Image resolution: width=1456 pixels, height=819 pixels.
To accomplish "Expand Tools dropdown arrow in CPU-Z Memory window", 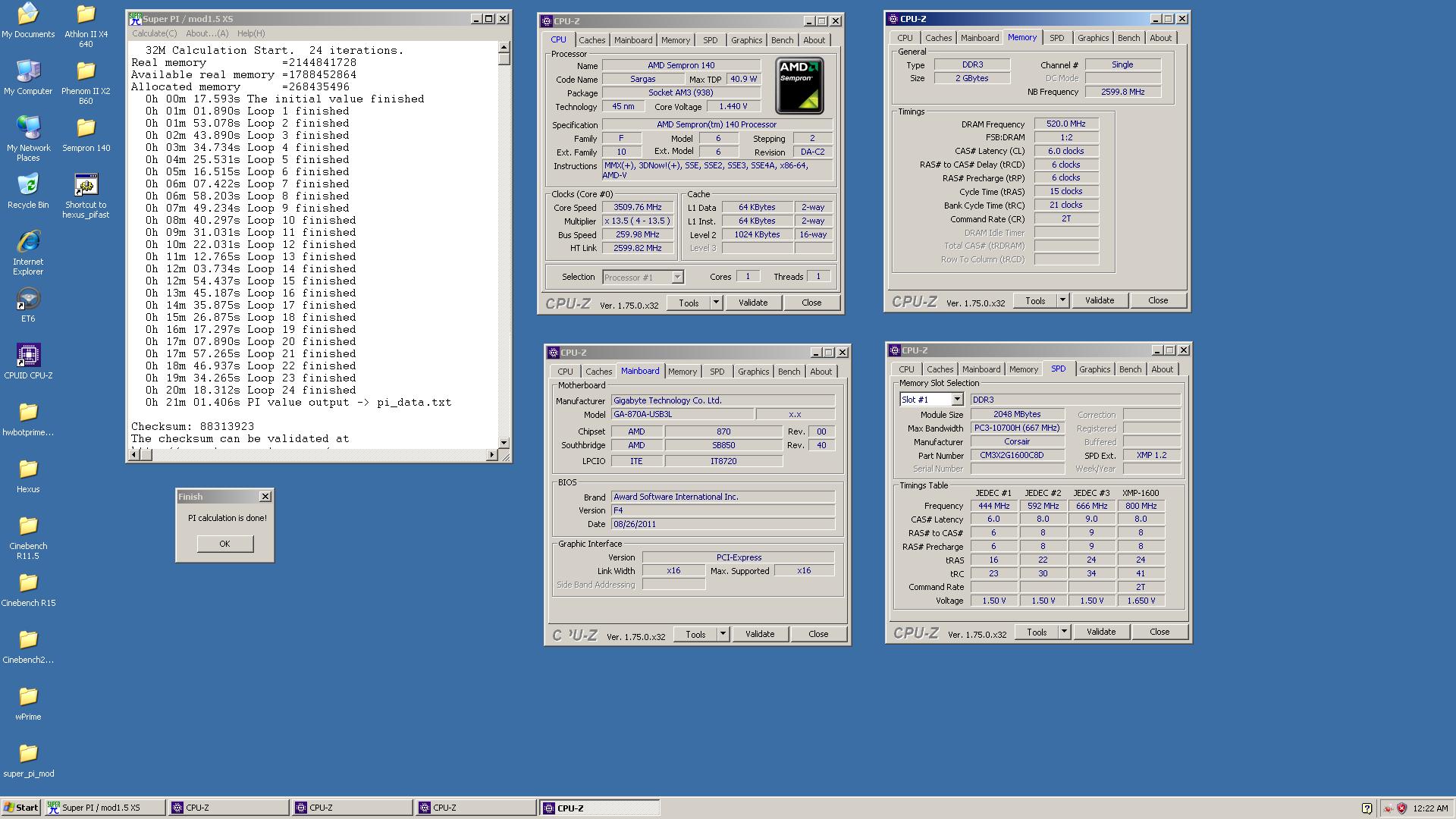I will click(1062, 300).
